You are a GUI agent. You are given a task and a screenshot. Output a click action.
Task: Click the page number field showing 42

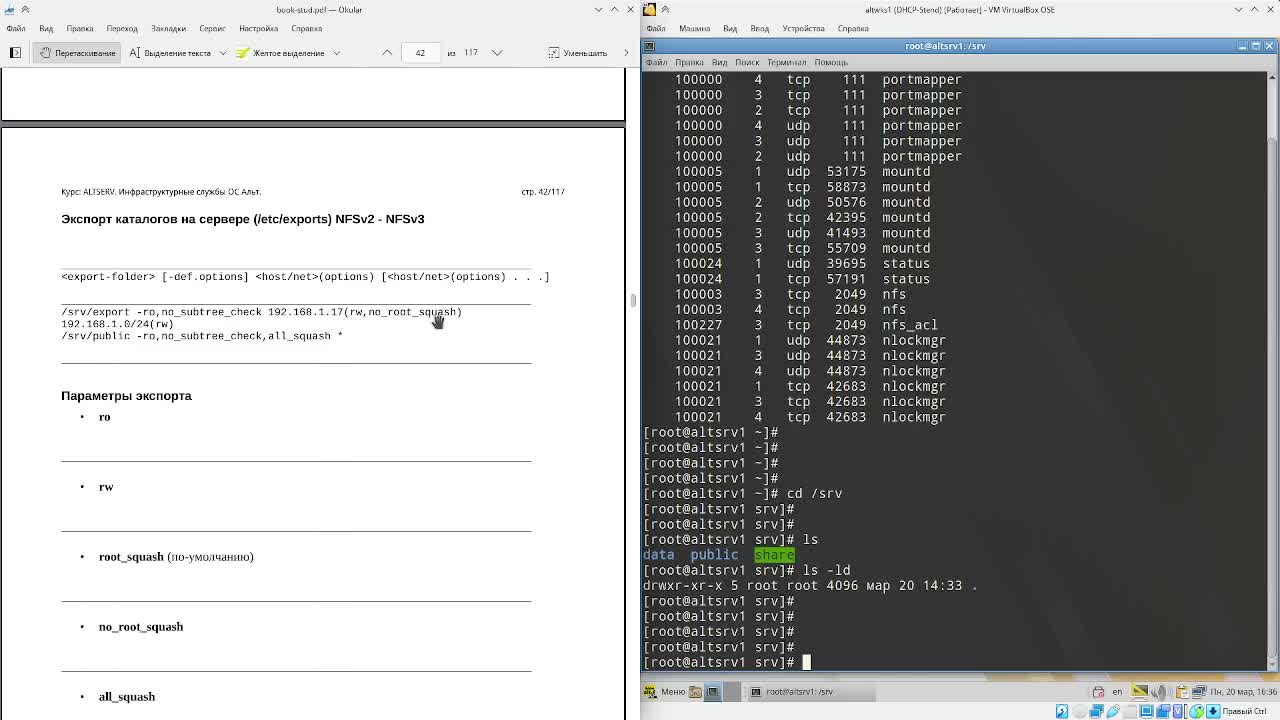pyautogui.click(x=420, y=52)
